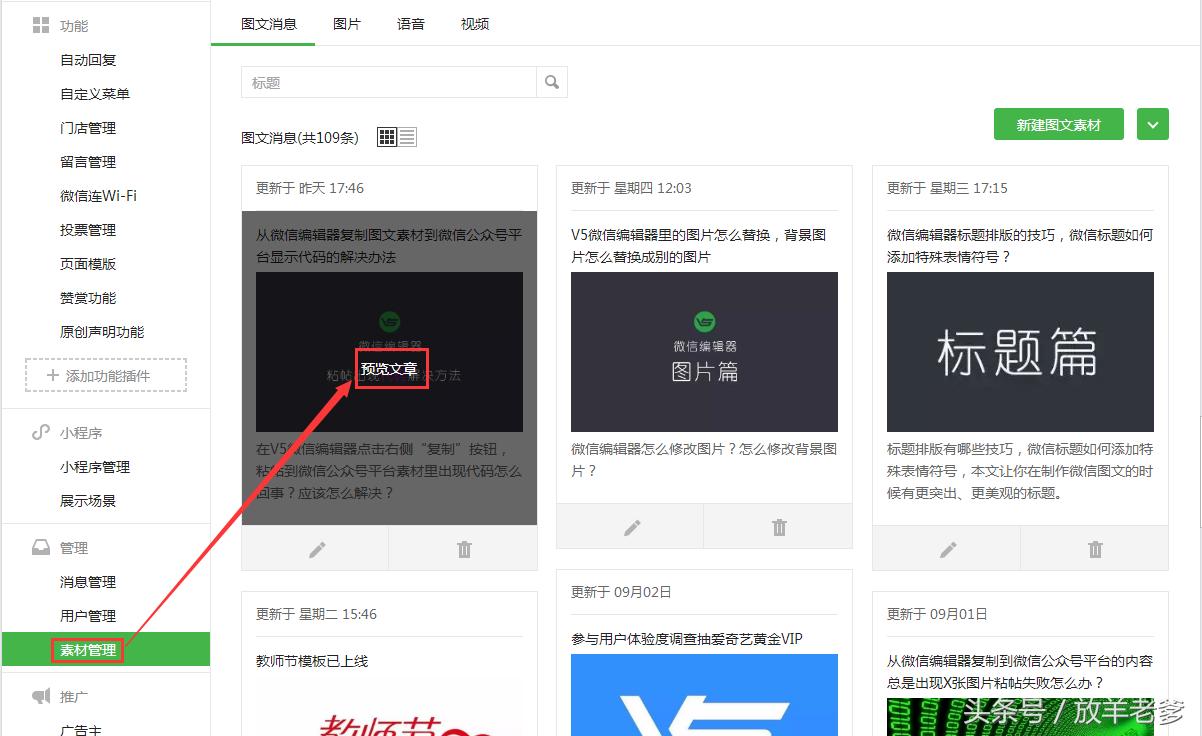Viewport: 1202px width, 736px height.
Task: Click the 标题 search input field
Action: tap(390, 82)
